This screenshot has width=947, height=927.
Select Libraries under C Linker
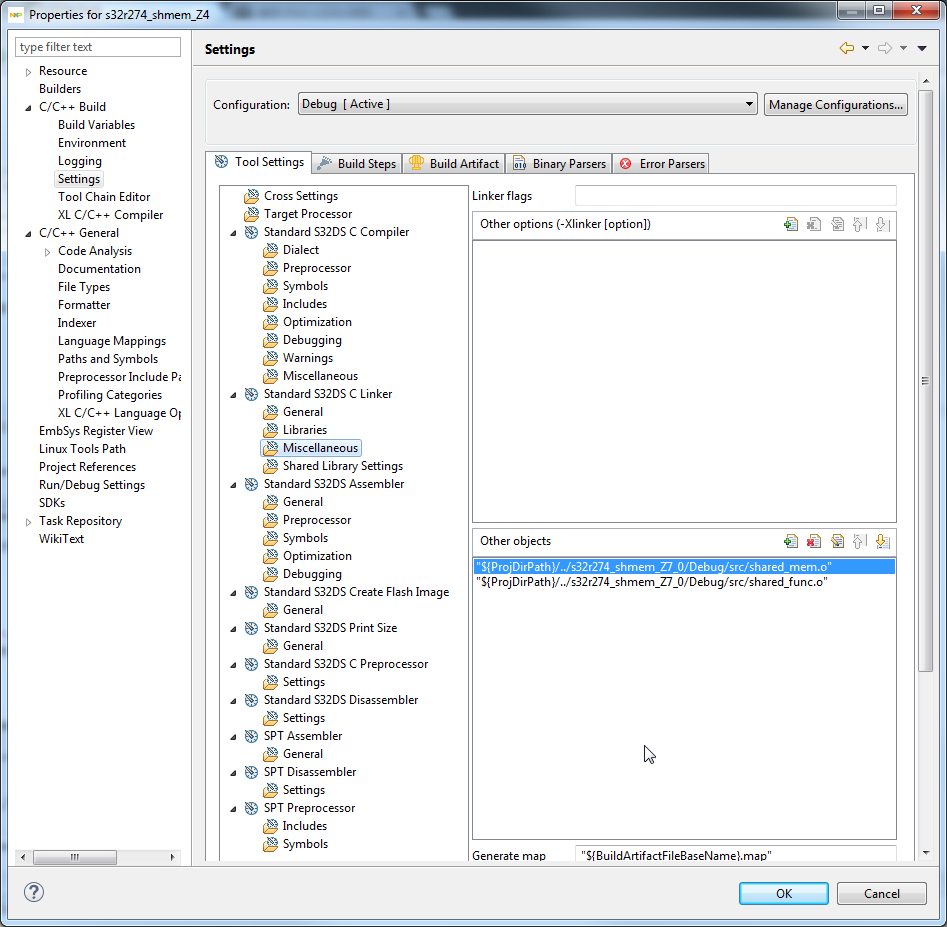point(304,430)
